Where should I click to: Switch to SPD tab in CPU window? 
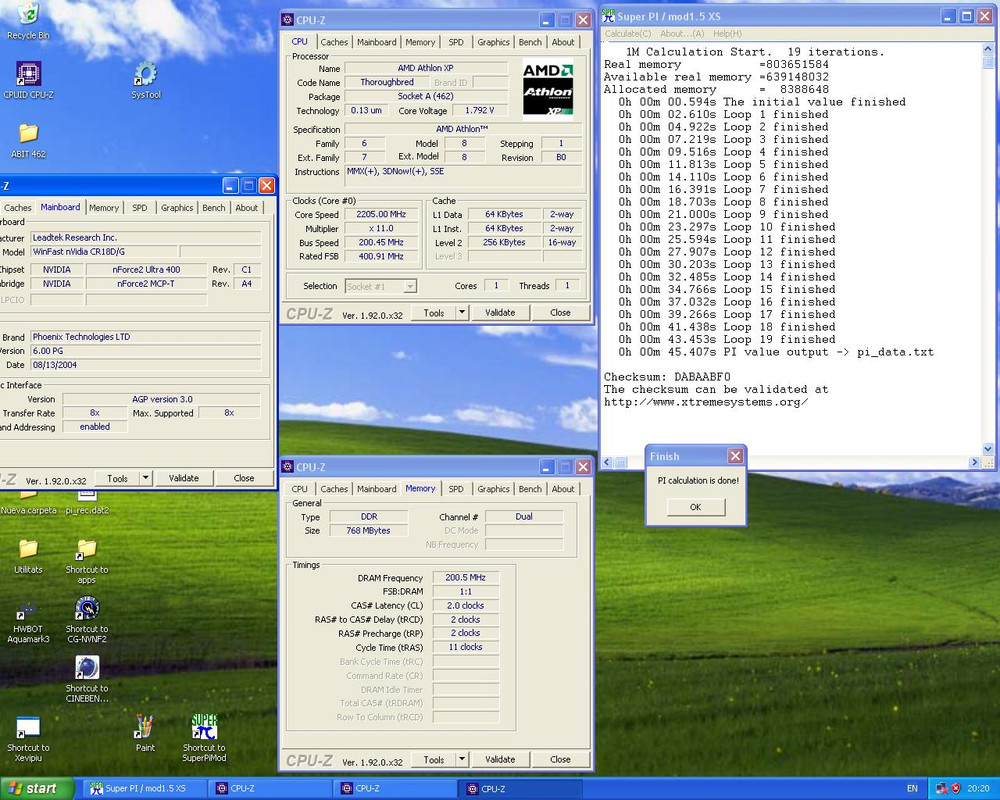point(456,42)
